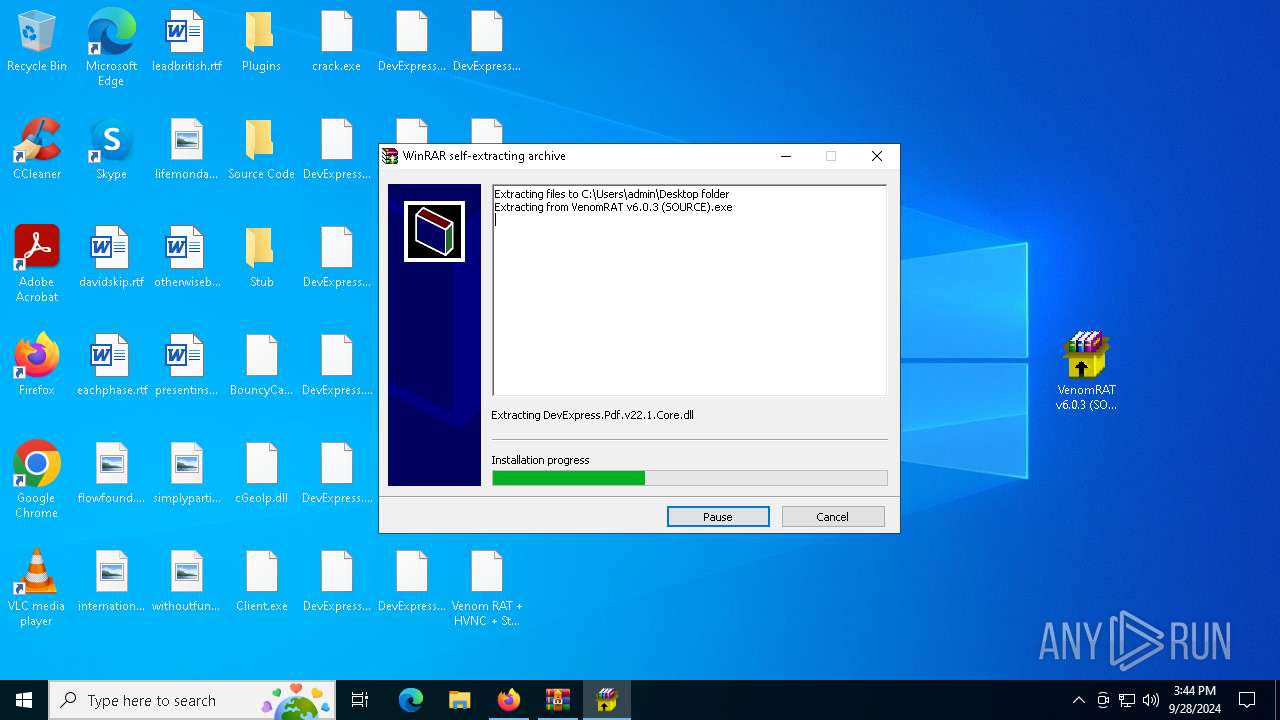Screen dimensions: 1280x720
Task: Minimize the WinRAR self-extracting window
Action: (786, 156)
